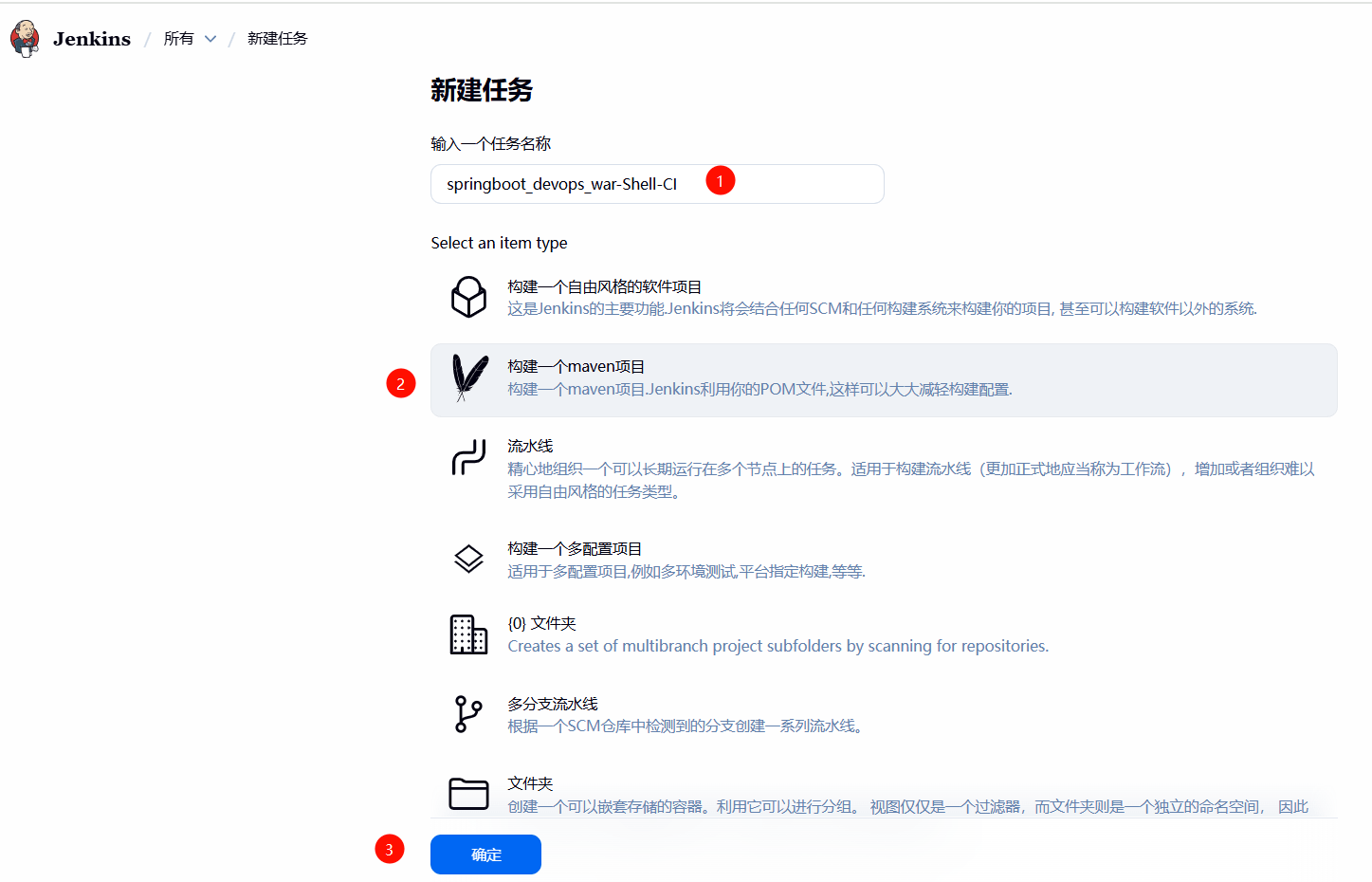The height and width of the screenshot is (882, 1372).
Task: Select the Maven feather icon
Action: 469,377
